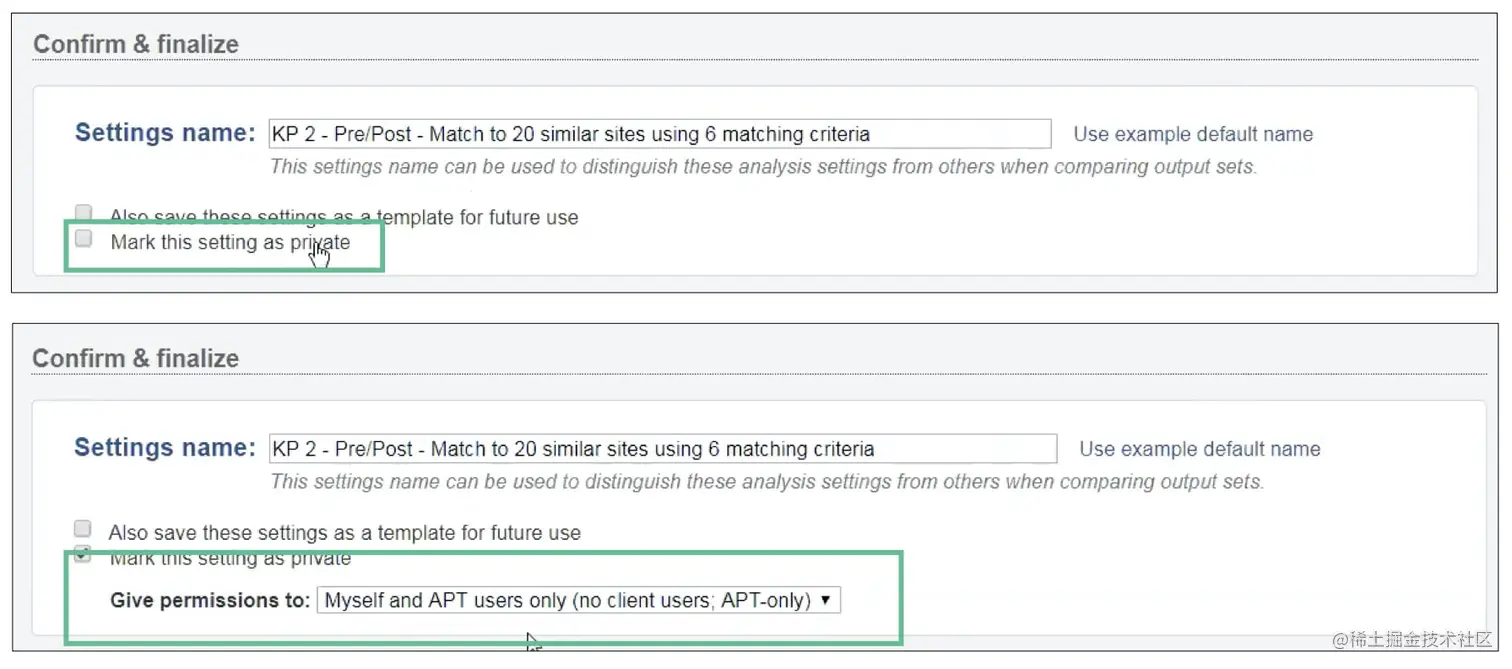
Task: Click italic settings name hint in the permissions panel
Action: pyautogui.click(x=766, y=482)
